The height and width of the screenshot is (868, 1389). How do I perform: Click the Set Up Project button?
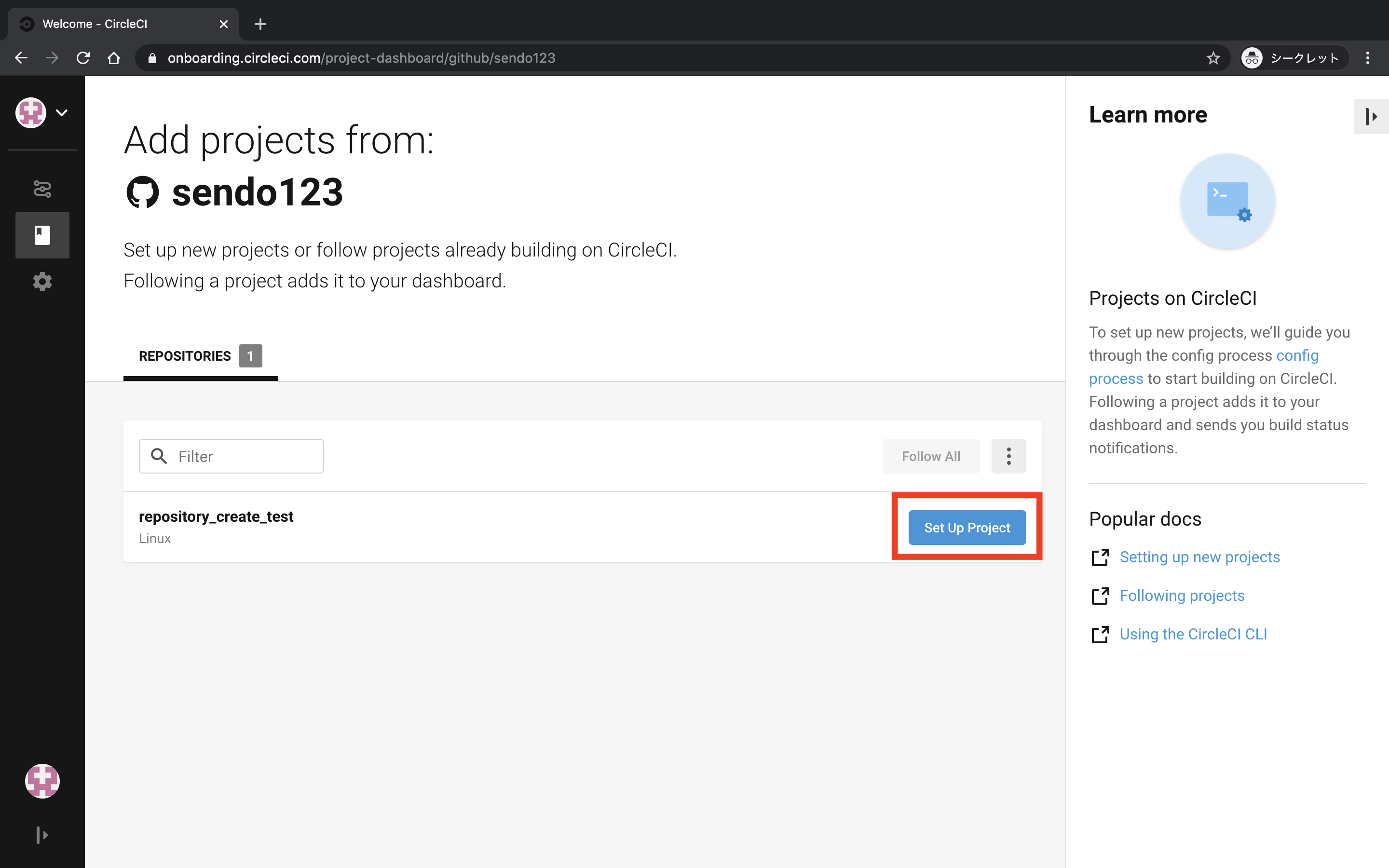point(967,528)
